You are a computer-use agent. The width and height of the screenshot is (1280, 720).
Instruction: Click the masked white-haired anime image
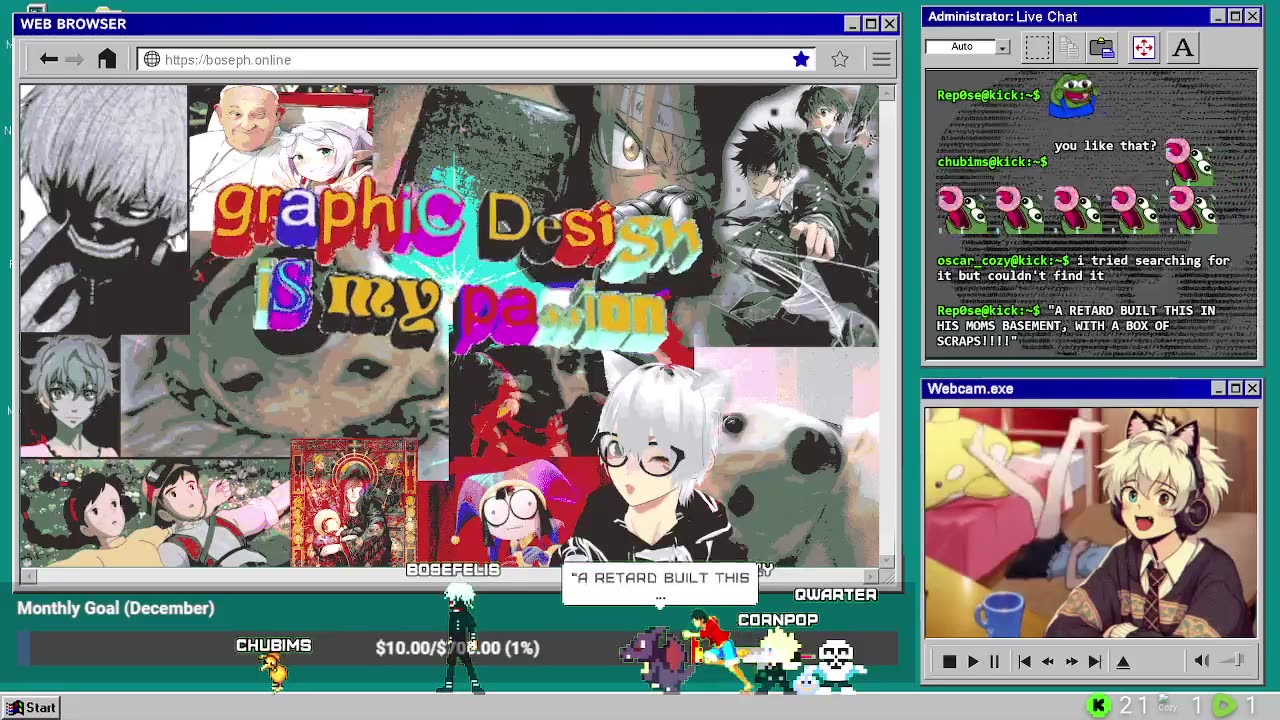tap(103, 210)
